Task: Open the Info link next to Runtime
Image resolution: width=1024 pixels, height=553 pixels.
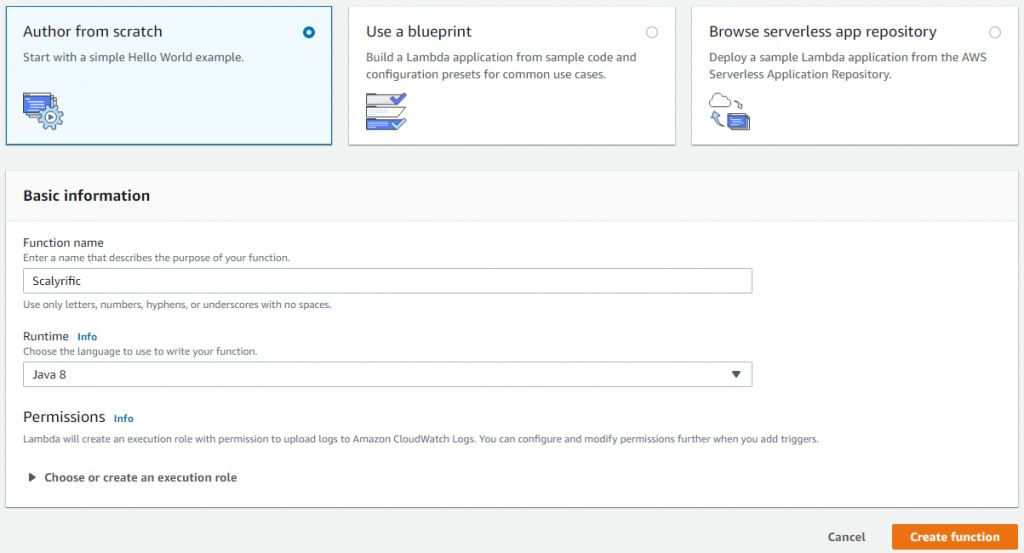Action: click(87, 337)
